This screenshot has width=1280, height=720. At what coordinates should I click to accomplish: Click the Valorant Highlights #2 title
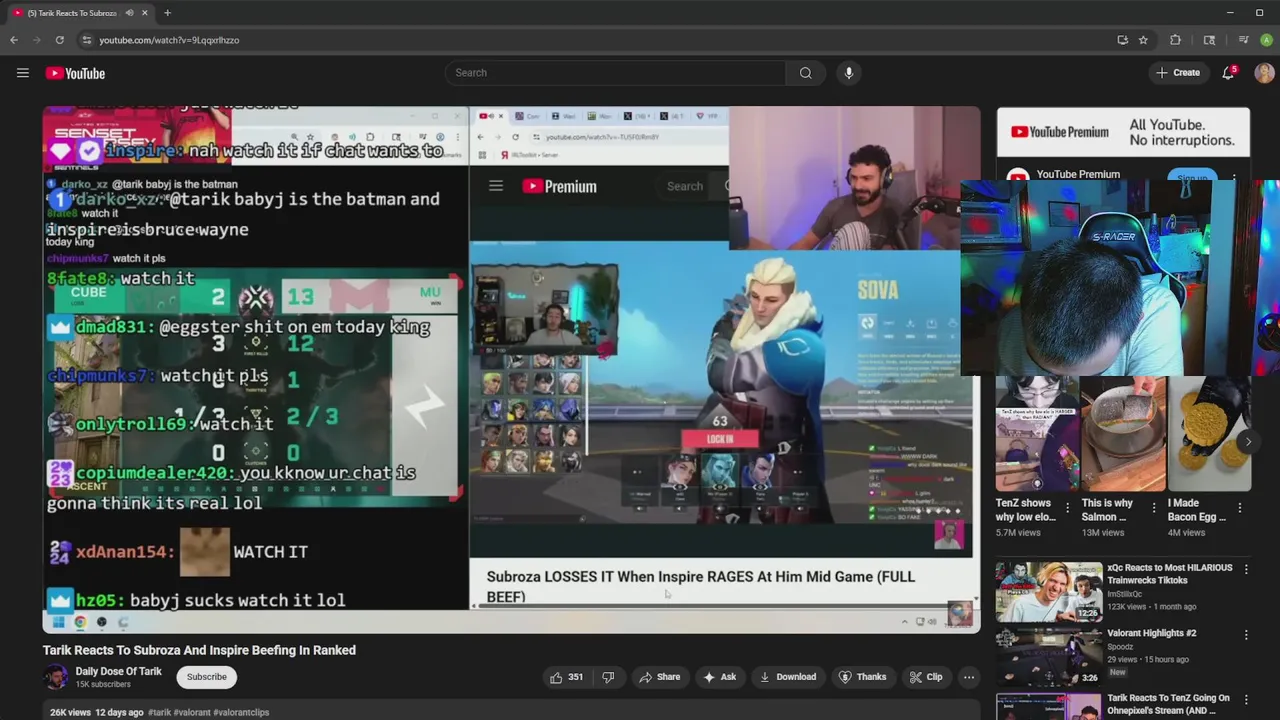pos(1152,633)
